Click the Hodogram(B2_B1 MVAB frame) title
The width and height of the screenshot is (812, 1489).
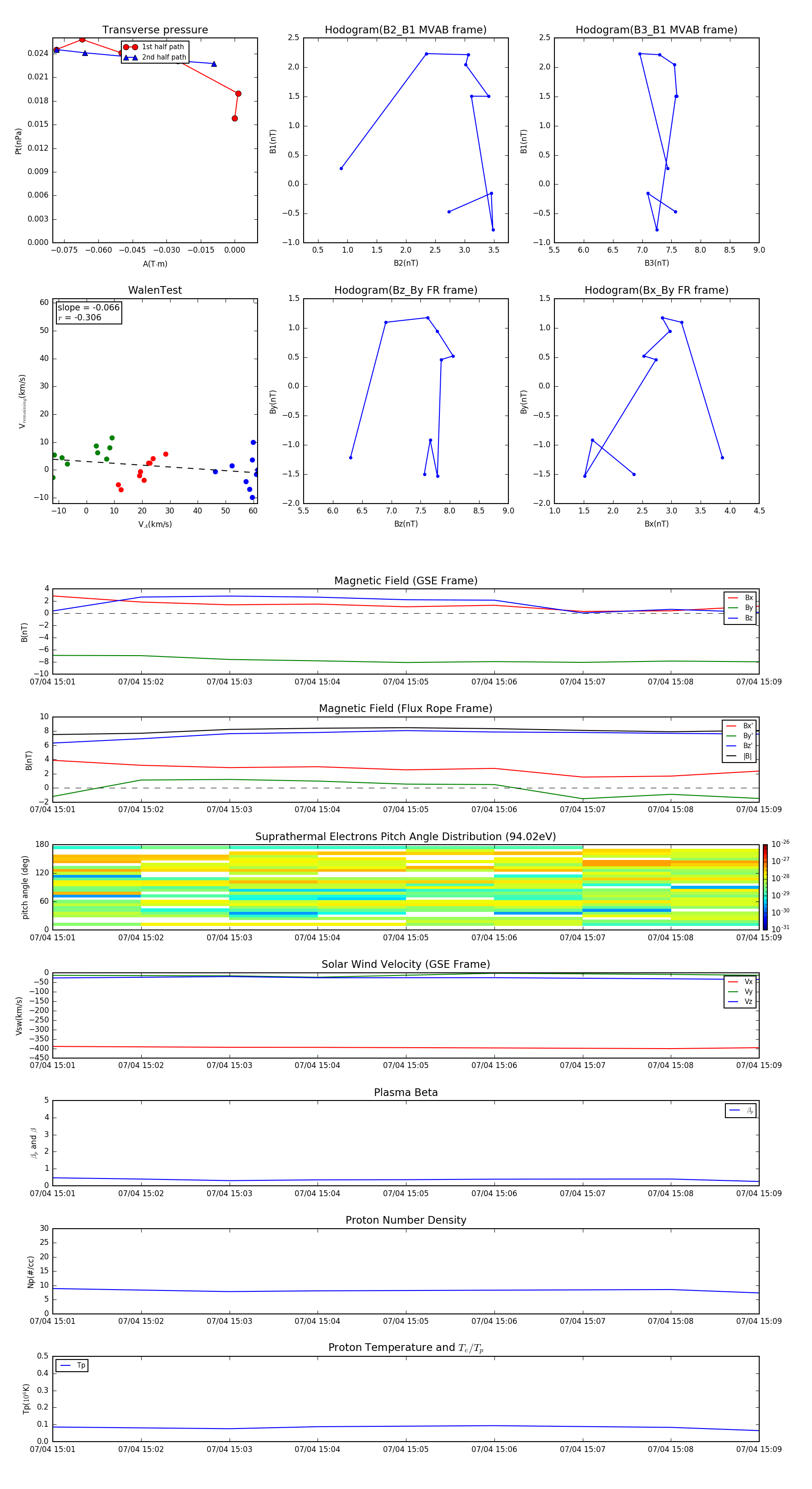pyautogui.click(x=406, y=30)
